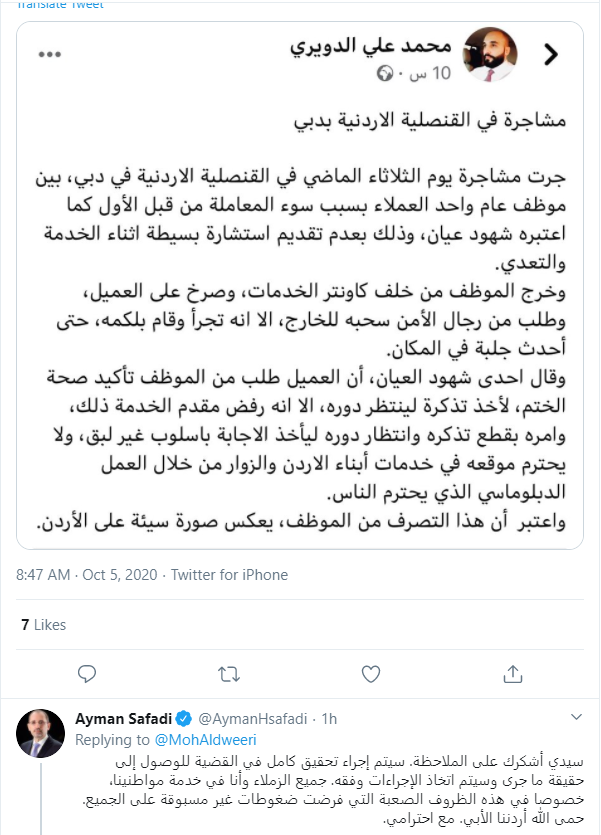The height and width of the screenshot is (835, 601).
Task: Click Ayman Safadi's verified badge
Action: click(184, 718)
